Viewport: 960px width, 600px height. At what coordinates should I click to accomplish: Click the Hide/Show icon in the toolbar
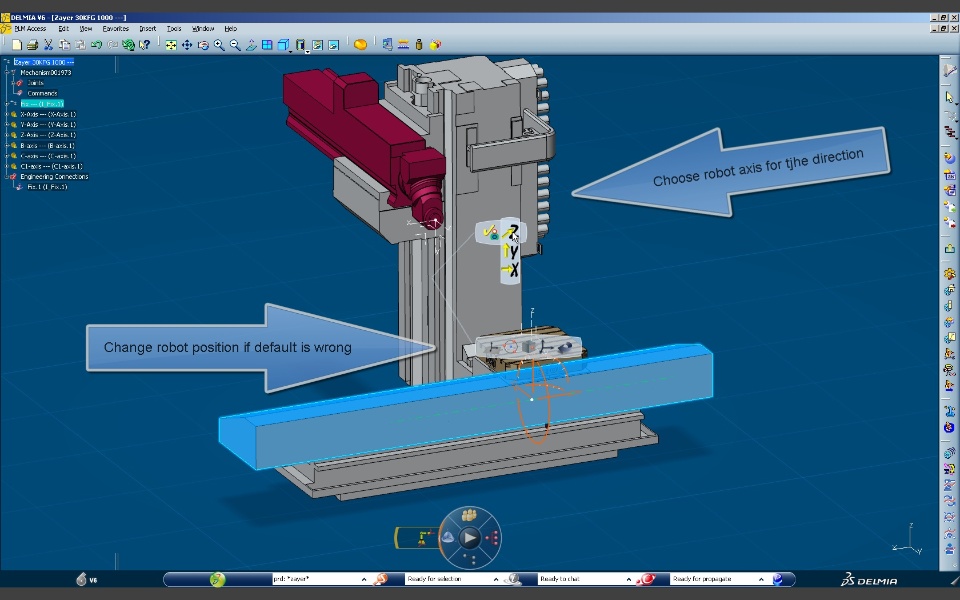click(317, 45)
